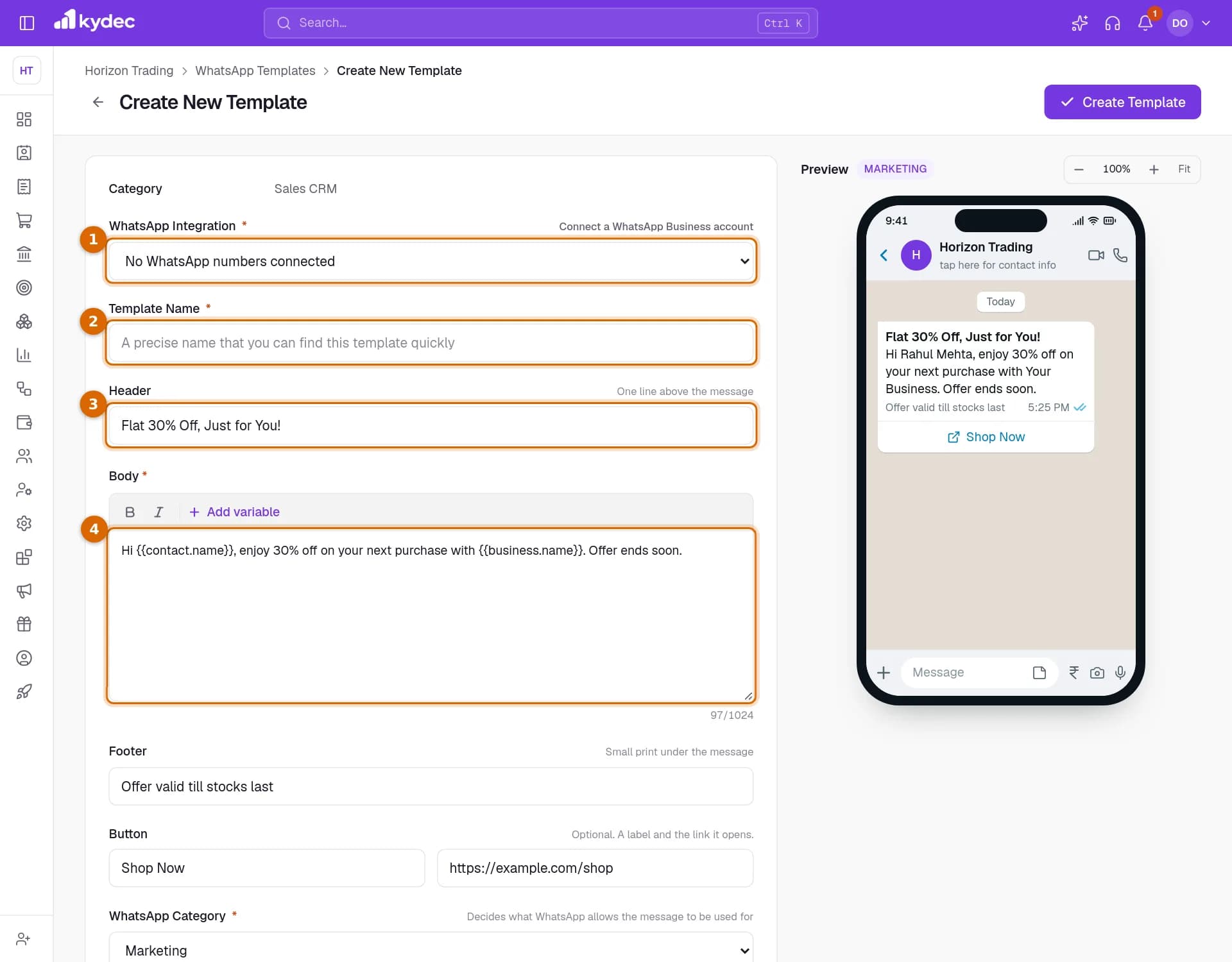Click the Header text field
Image resolution: width=1232 pixels, height=962 pixels.
click(x=431, y=425)
